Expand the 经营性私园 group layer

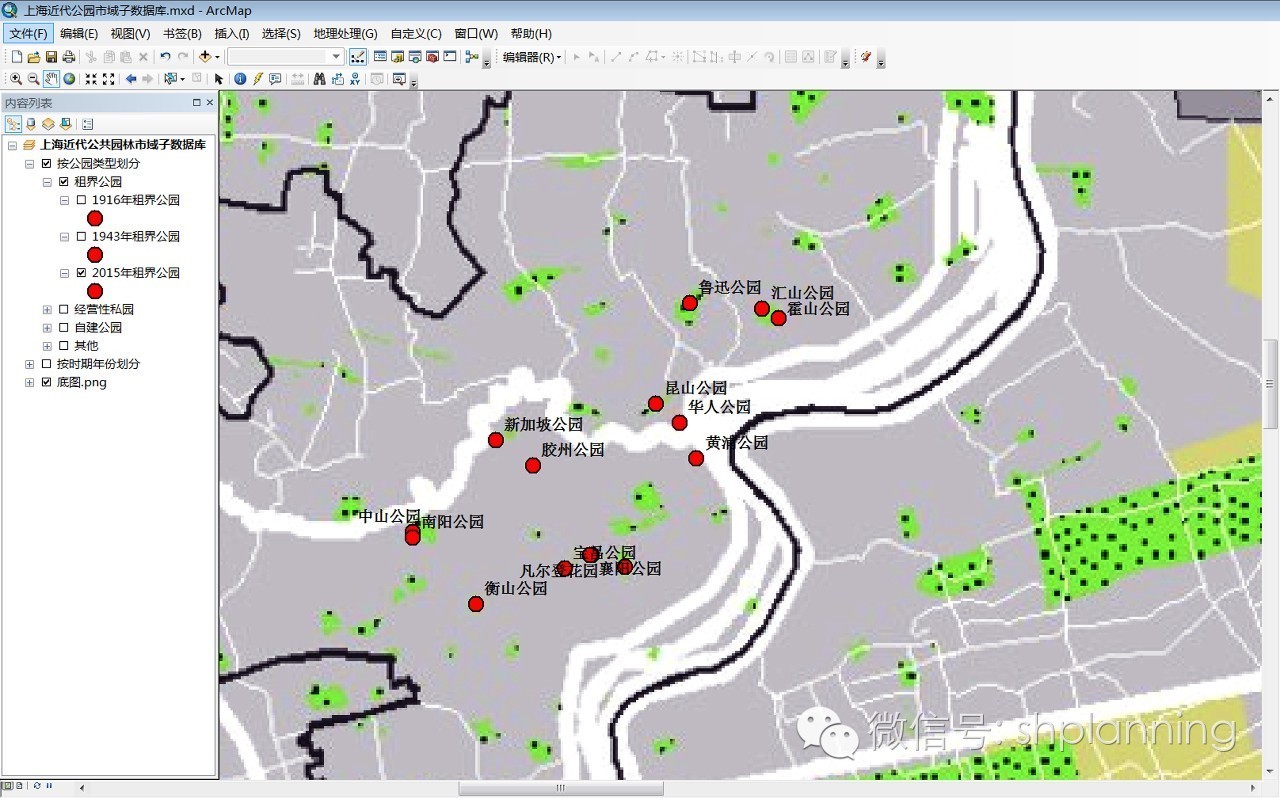[47, 310]
